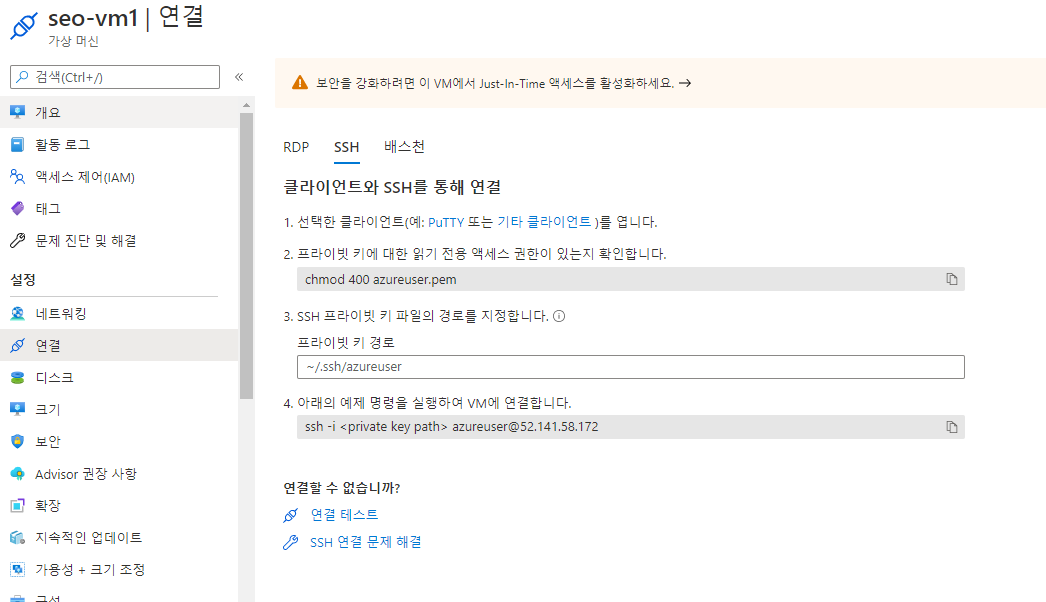Select 태그 purple tag icon

pyautogui.click(x=18, y=208)
